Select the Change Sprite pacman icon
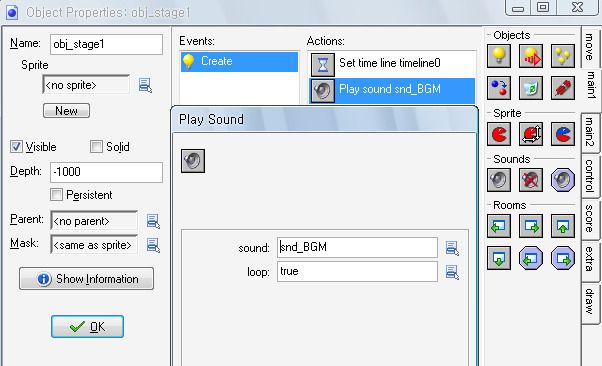 coord(499,134)
